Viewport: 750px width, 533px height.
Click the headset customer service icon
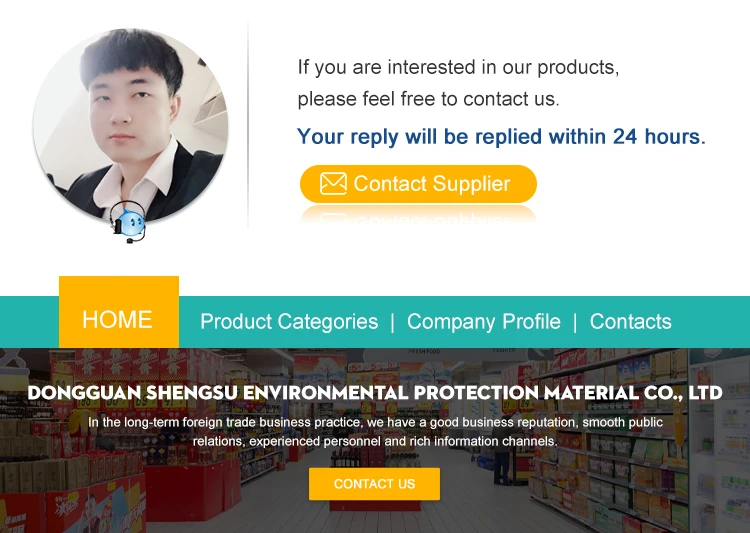(128, 221)
